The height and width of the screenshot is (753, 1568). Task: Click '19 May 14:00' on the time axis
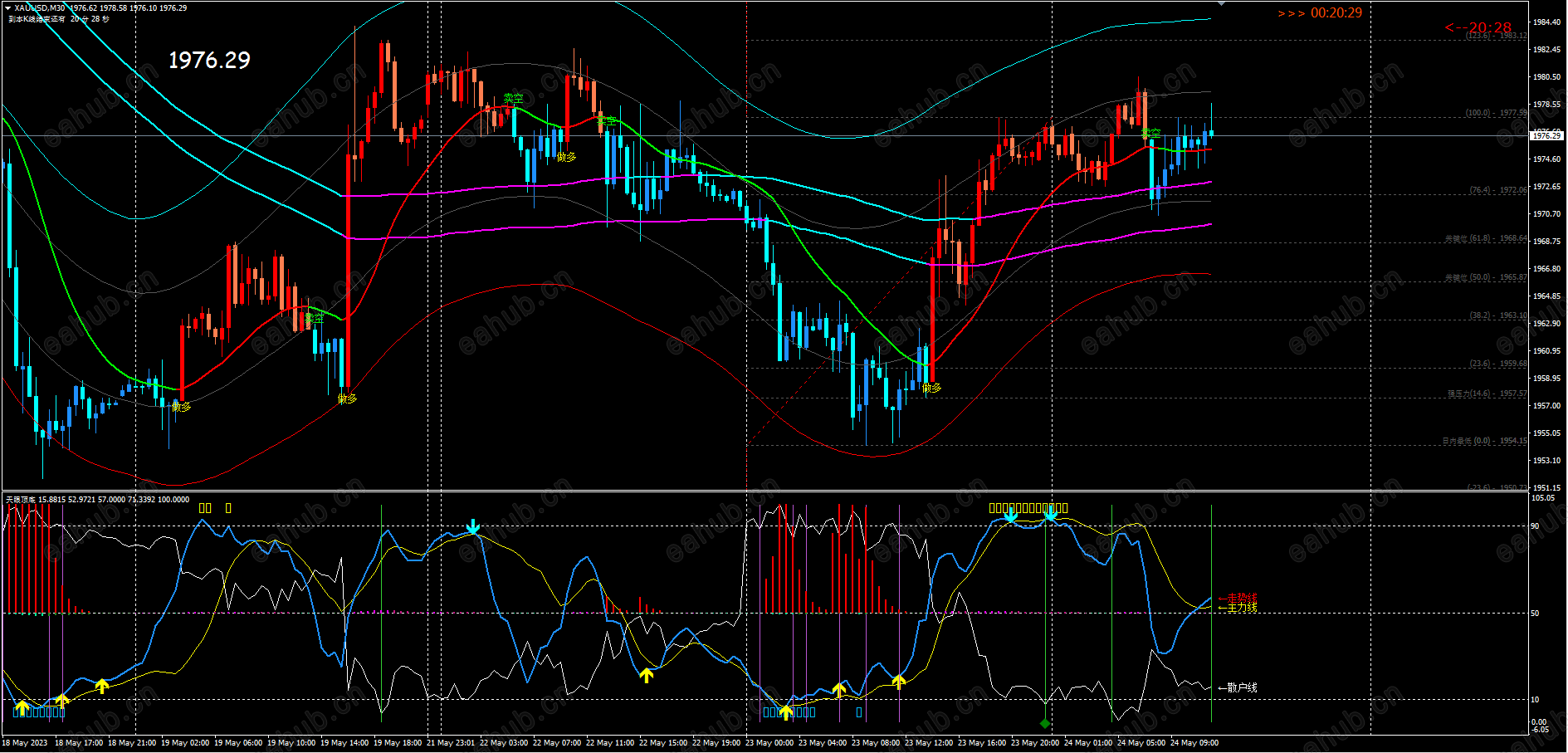coord(344,743)
